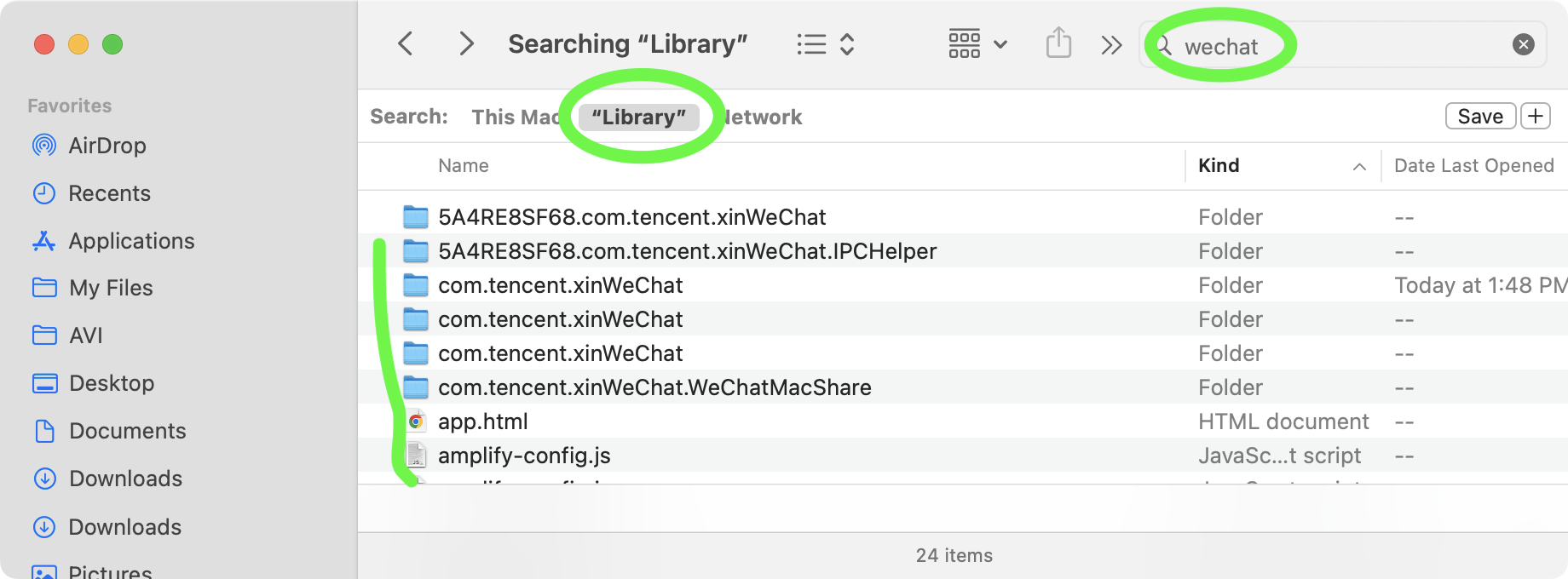The width and height of the screenshot is (1568, 579).
Task: Open Applications from the sidebar
Action: (x=131, y=241)
